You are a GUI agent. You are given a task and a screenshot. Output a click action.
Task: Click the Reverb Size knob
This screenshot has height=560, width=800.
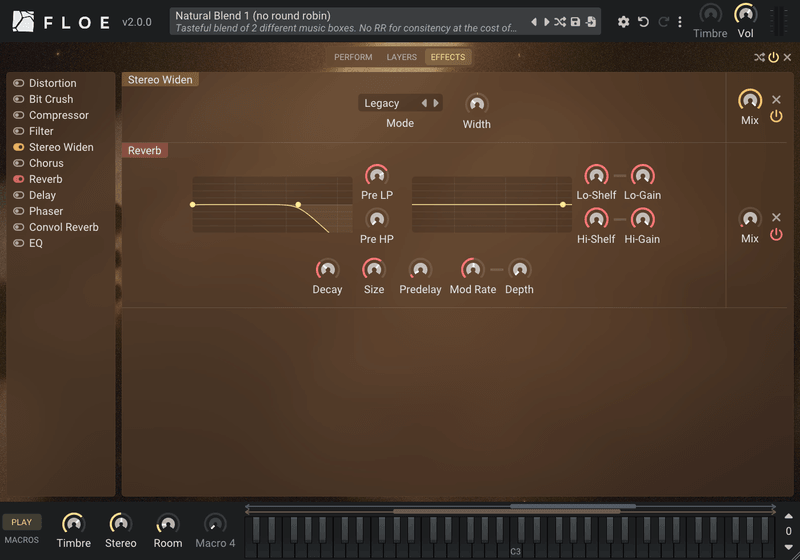(374, 269)
